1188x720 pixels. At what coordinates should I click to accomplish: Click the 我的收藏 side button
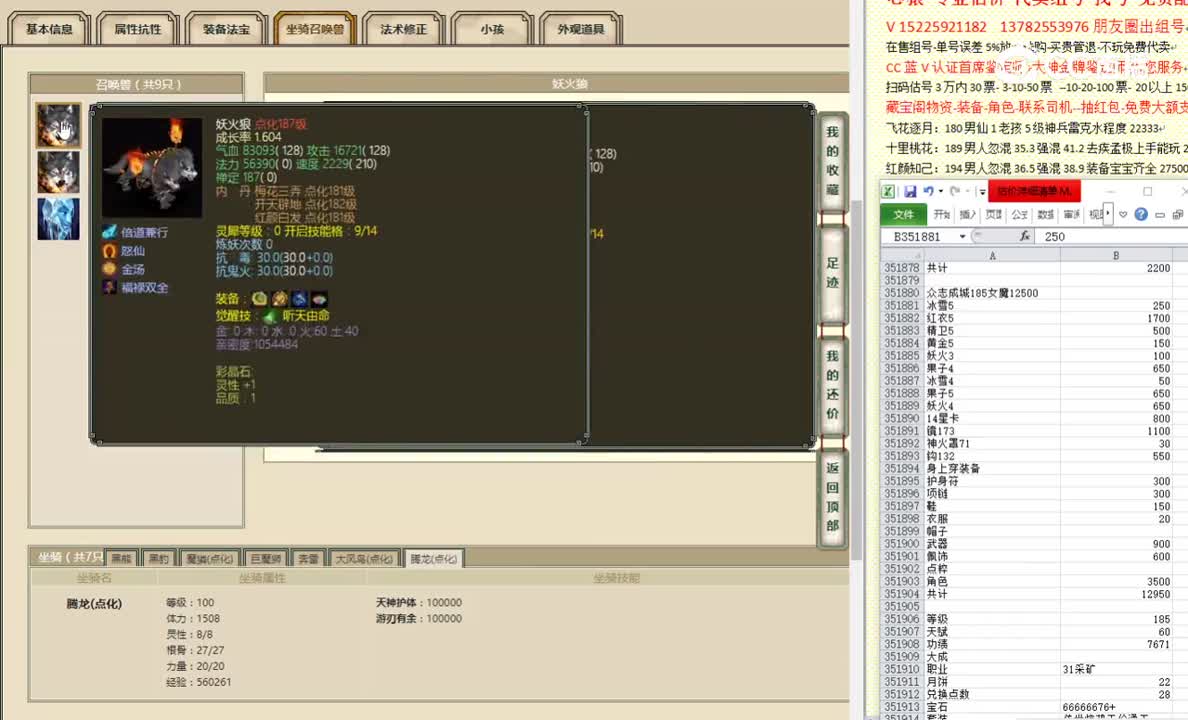832,161
